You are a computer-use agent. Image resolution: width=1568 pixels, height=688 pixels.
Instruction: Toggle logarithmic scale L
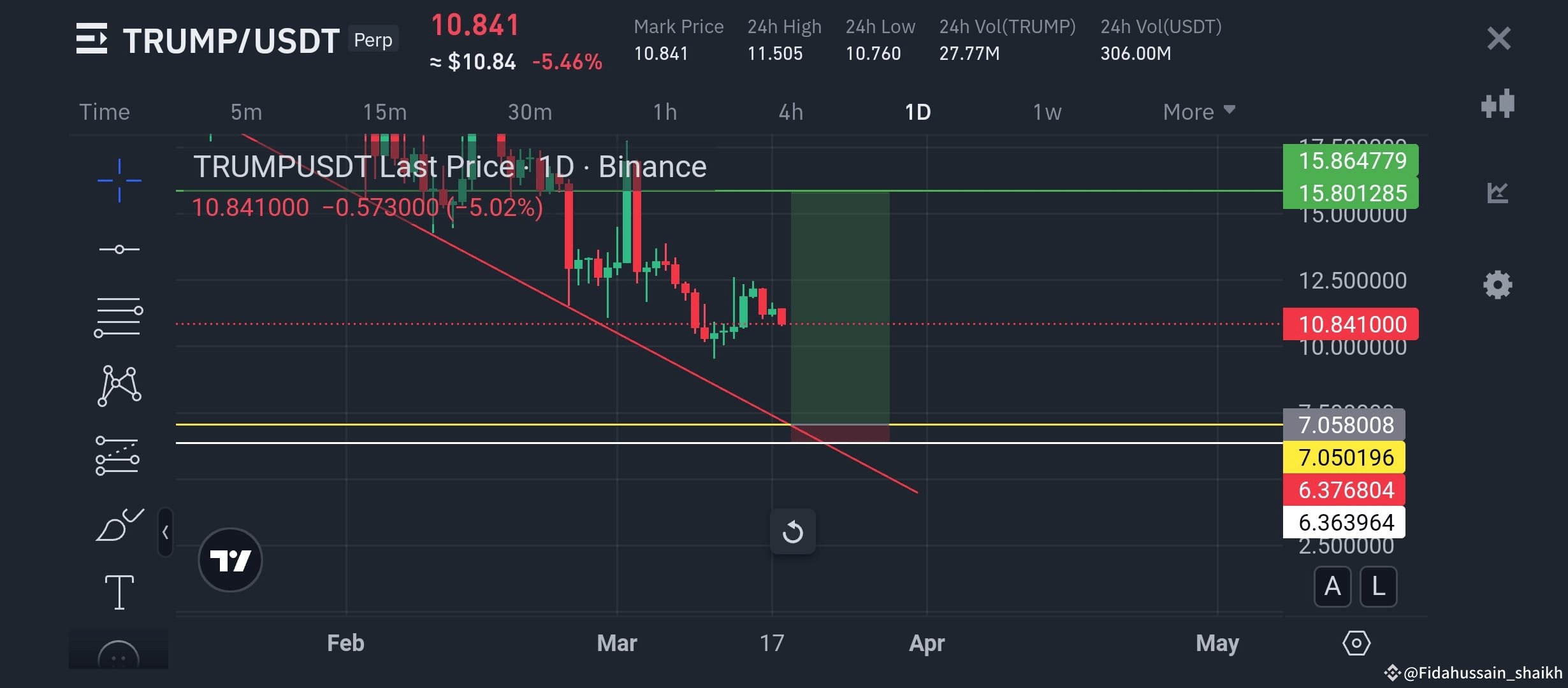(1379, 586)
